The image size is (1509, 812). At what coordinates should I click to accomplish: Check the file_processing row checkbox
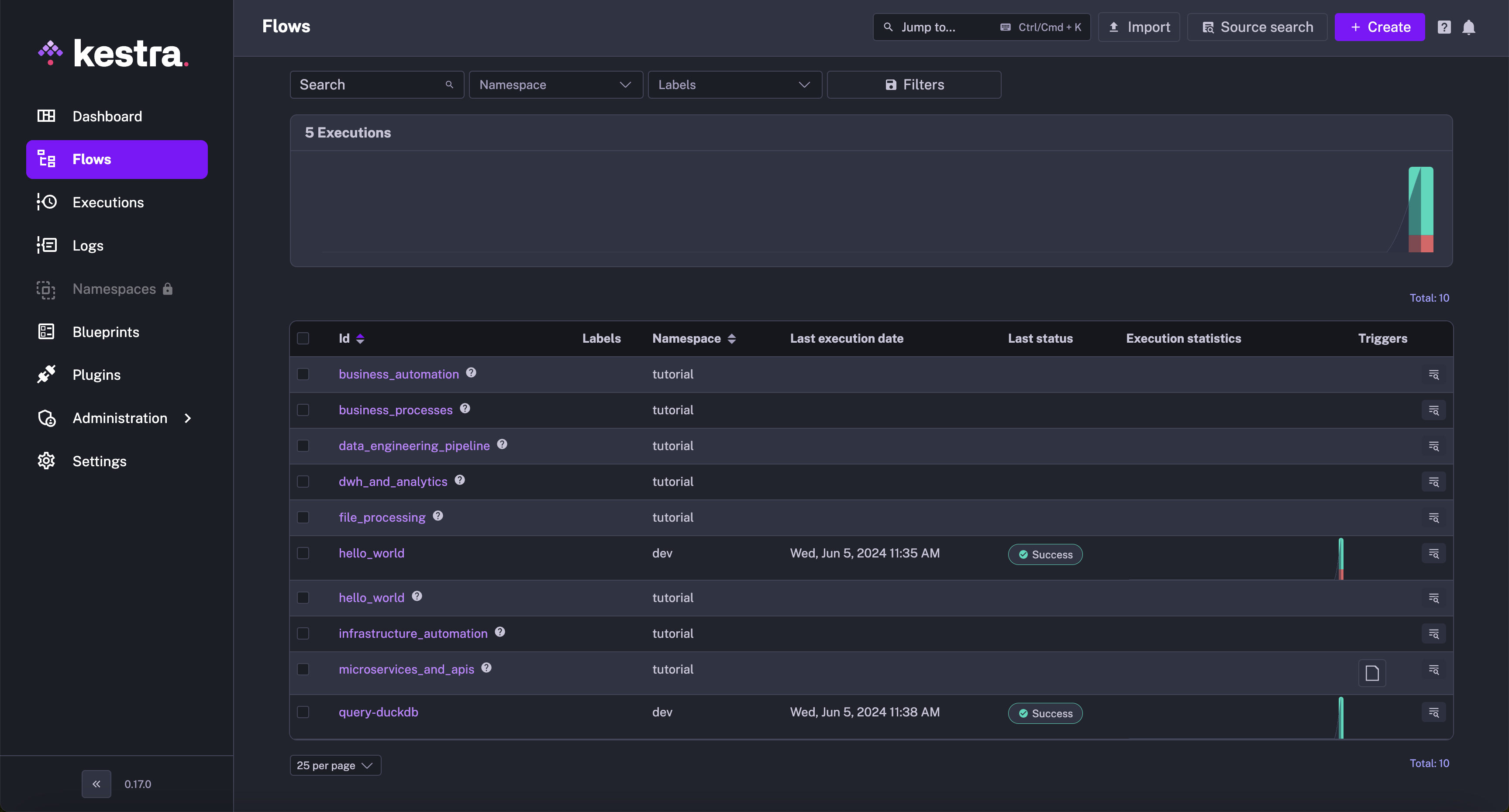click(303, 517)
